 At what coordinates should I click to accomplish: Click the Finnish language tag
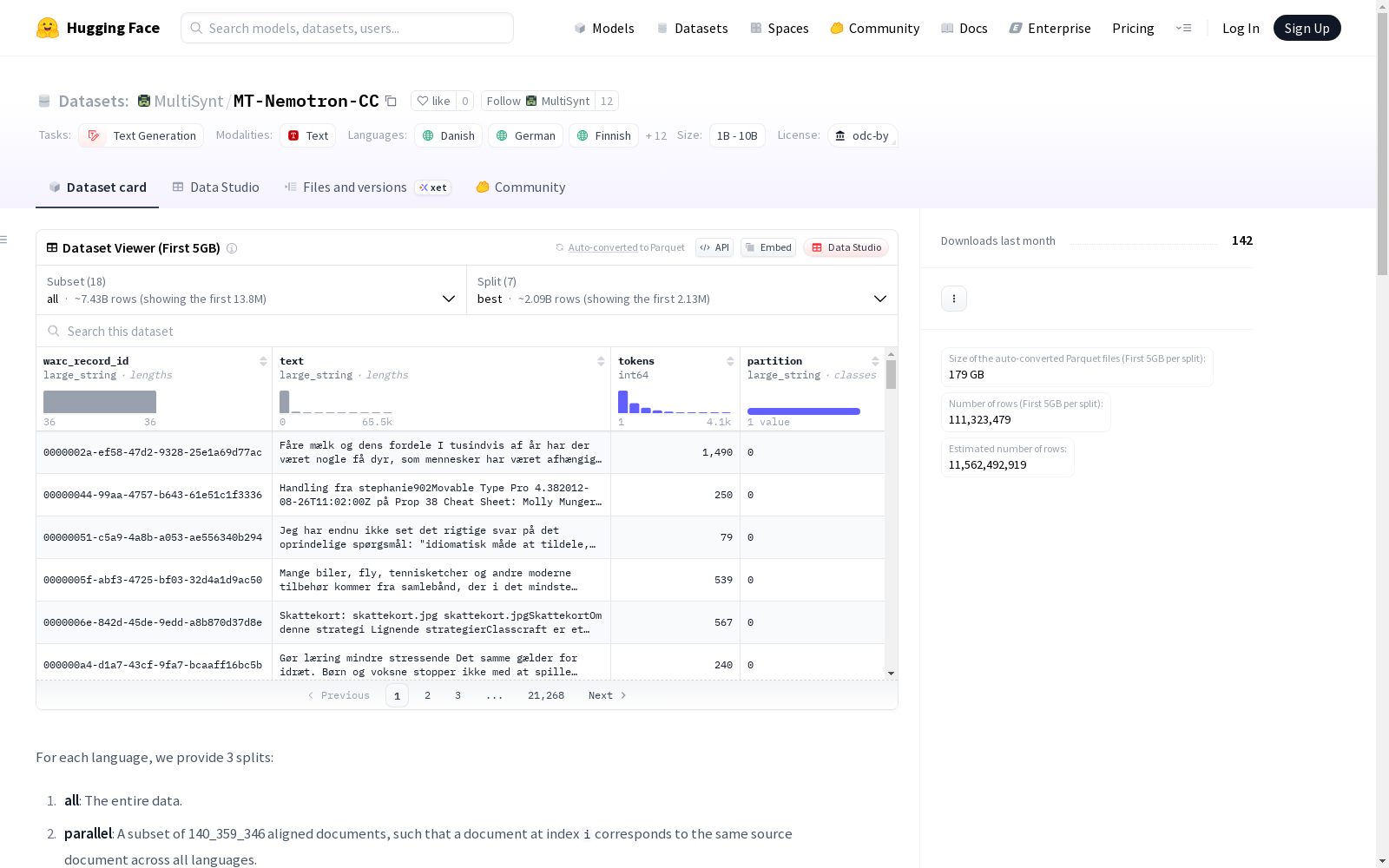(x=603, y=135)
